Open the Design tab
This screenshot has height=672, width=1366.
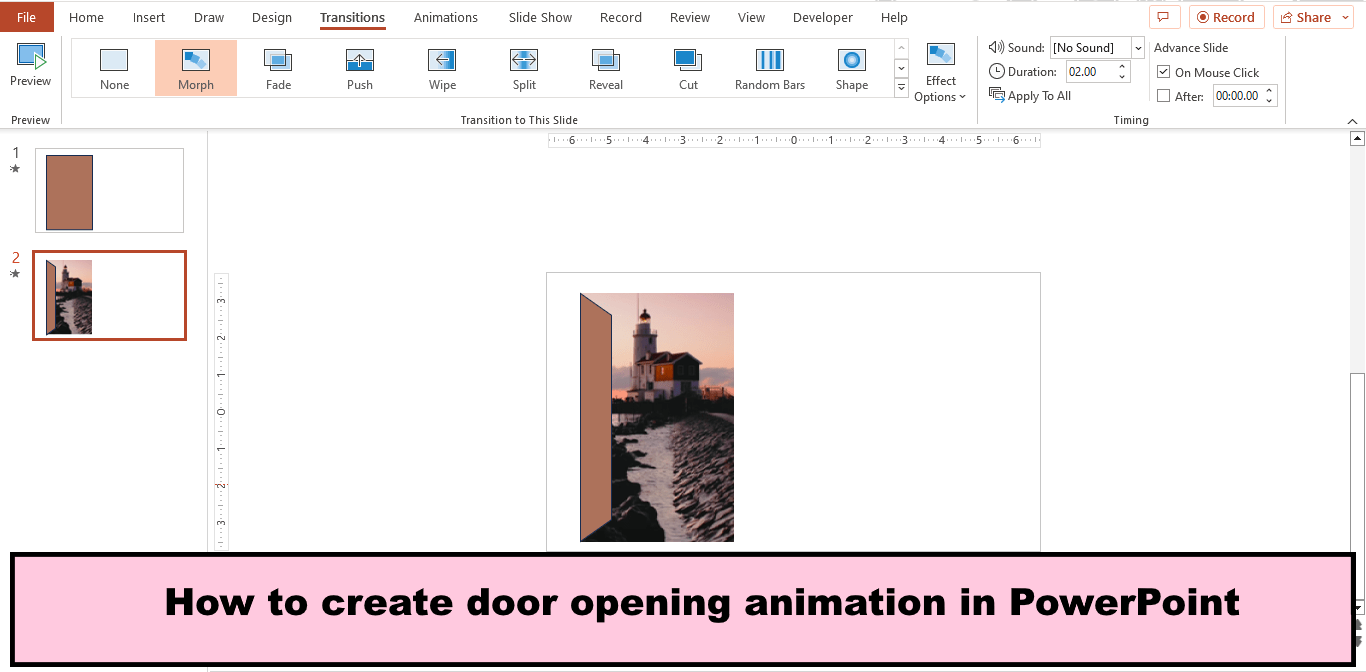pyautogui.click(x=272, y=17)
